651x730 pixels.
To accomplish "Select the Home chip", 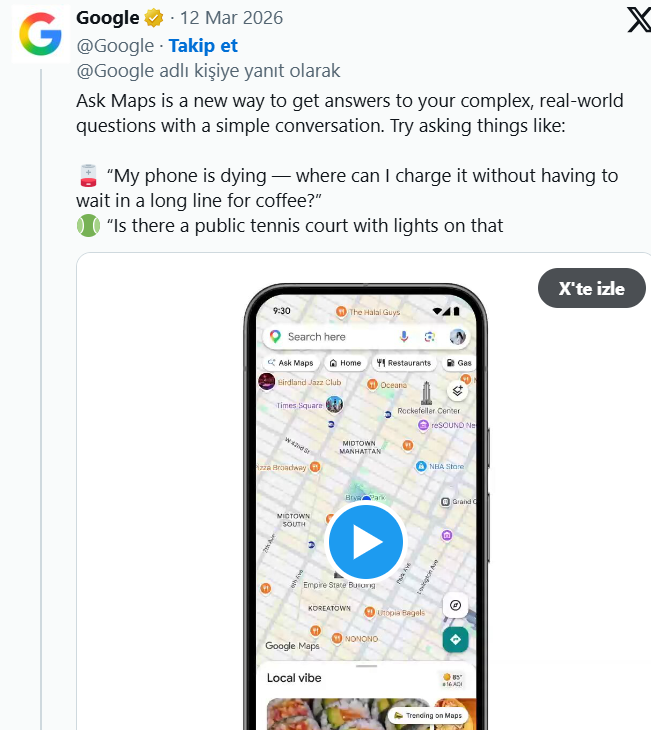I will 345,363.
